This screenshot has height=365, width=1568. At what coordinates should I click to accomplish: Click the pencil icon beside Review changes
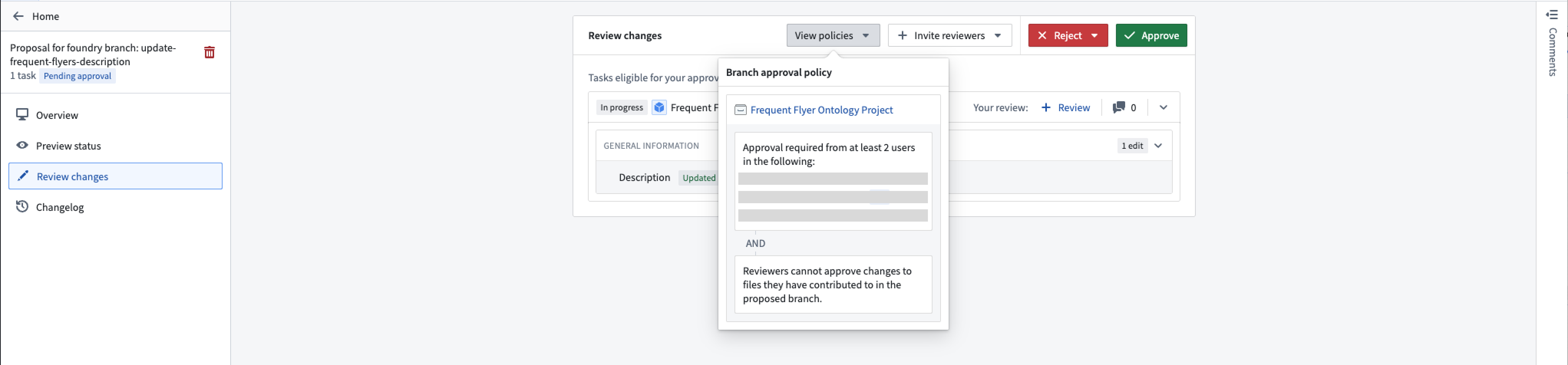click(x=23, y=176)
